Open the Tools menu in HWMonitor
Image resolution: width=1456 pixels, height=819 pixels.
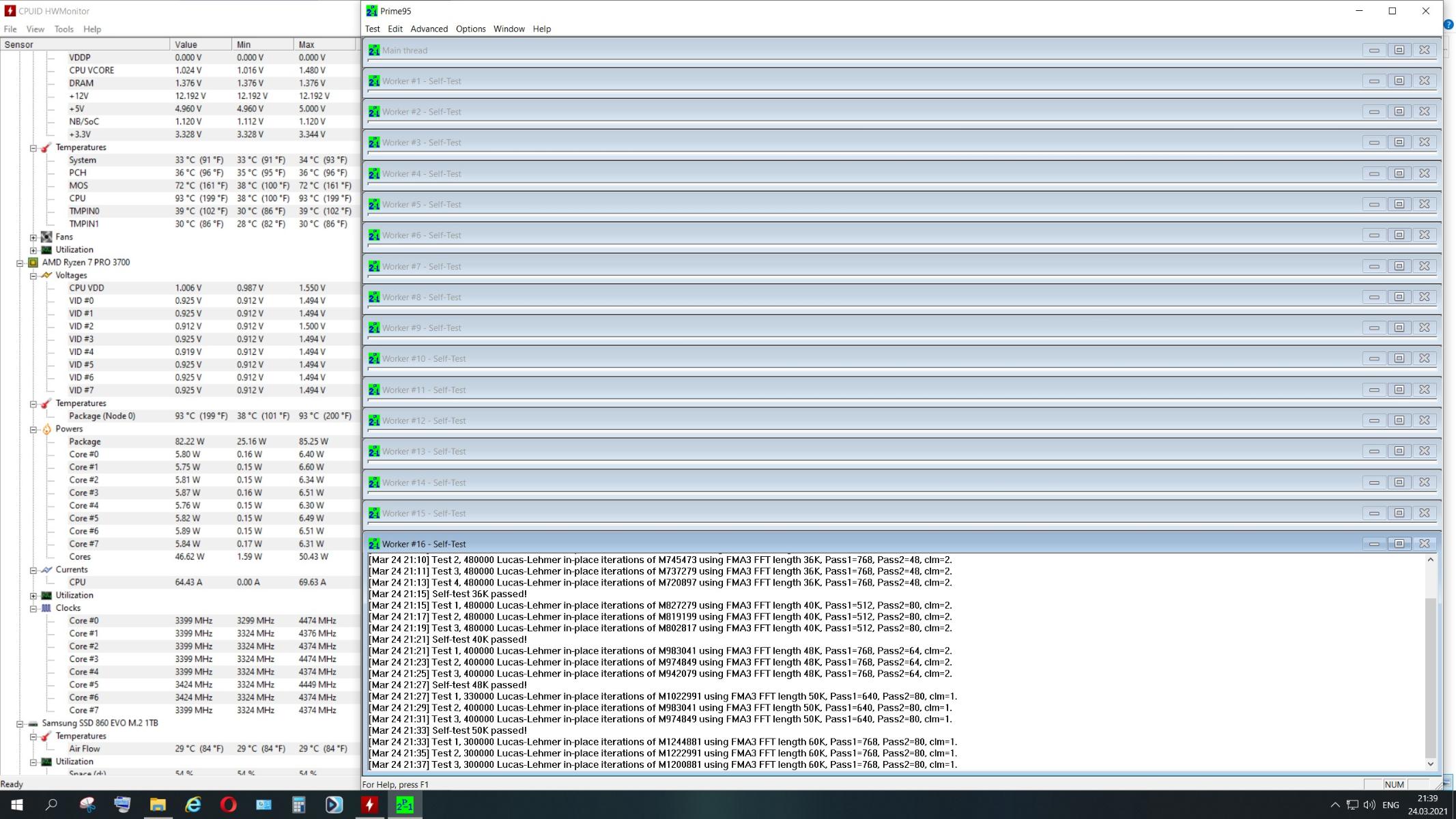click(63, 29)
